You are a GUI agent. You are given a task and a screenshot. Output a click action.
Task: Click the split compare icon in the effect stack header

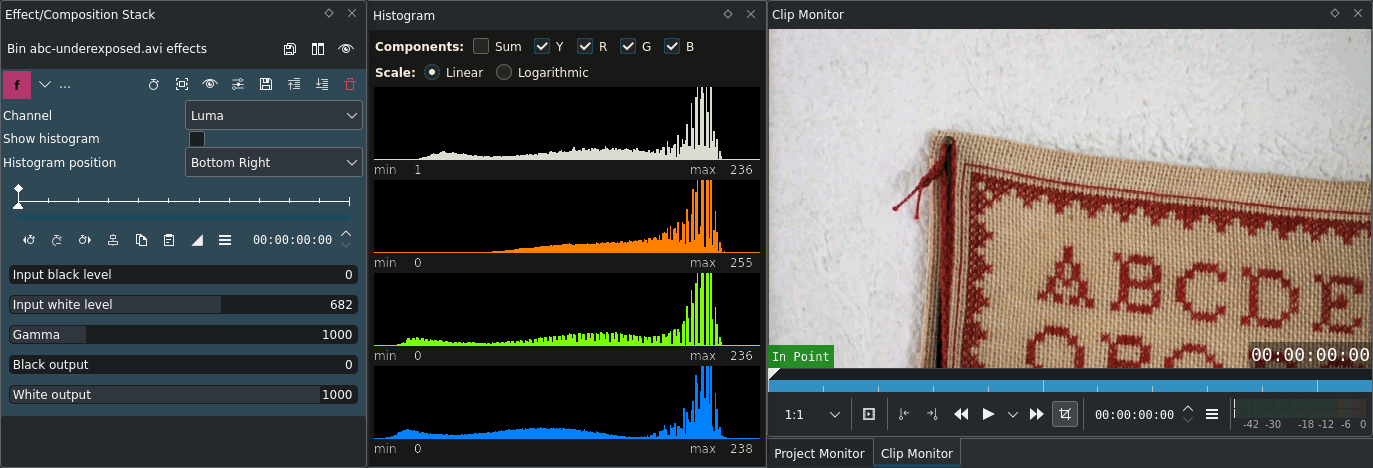(318, 48)
